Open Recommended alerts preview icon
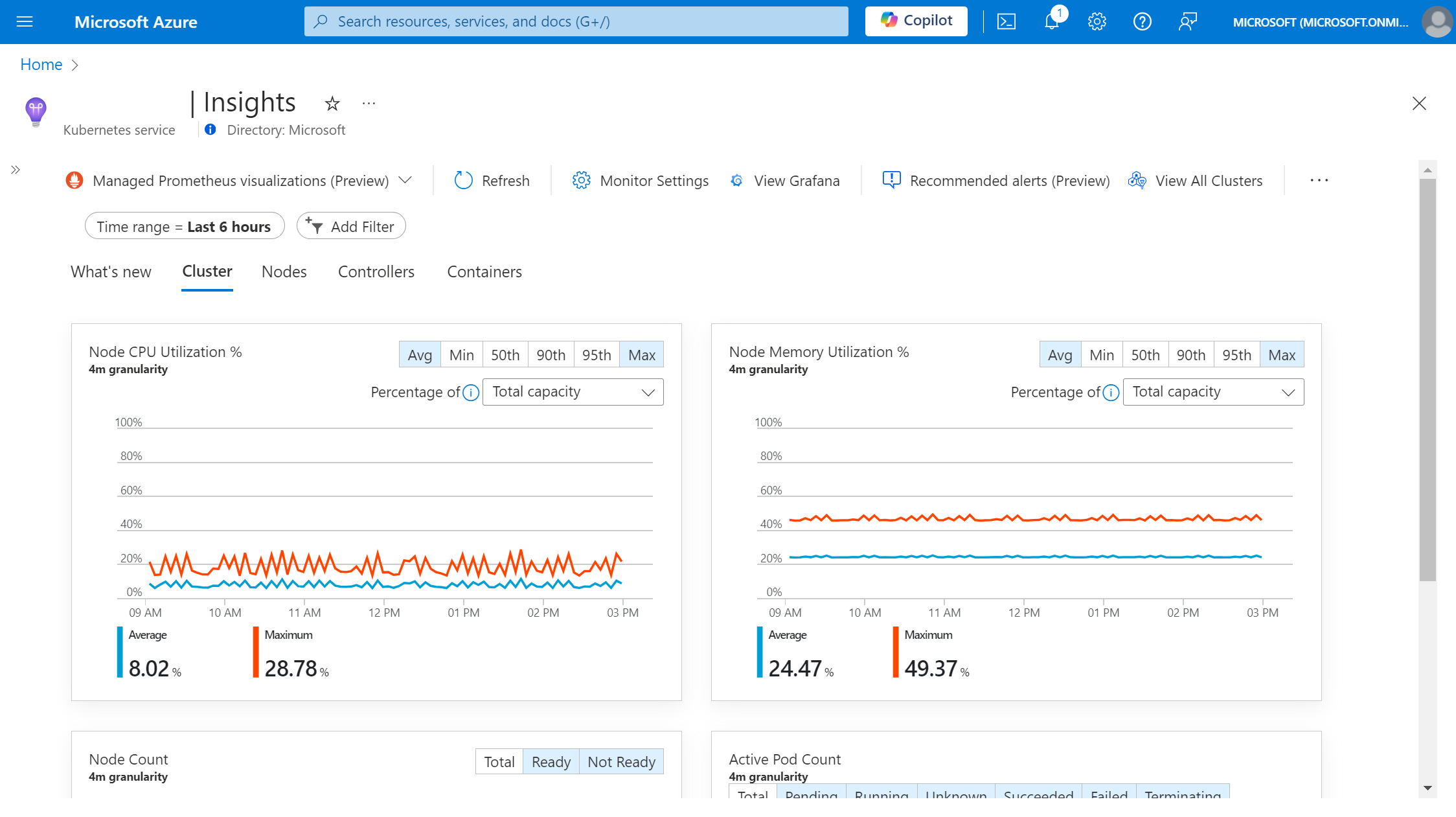The image size is (1456, 817). [x=891, y=180]
